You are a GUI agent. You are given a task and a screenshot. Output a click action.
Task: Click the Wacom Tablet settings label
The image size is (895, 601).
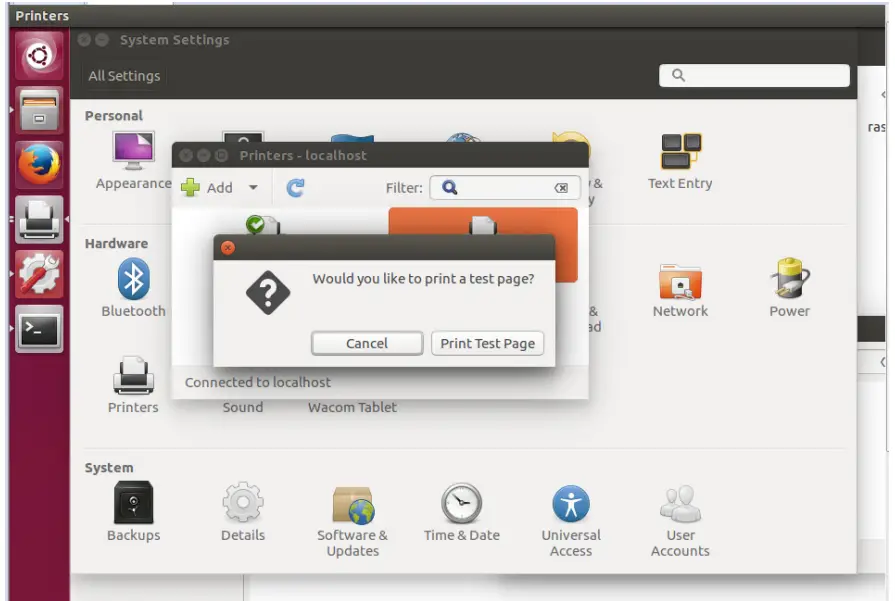coord(352,407)
